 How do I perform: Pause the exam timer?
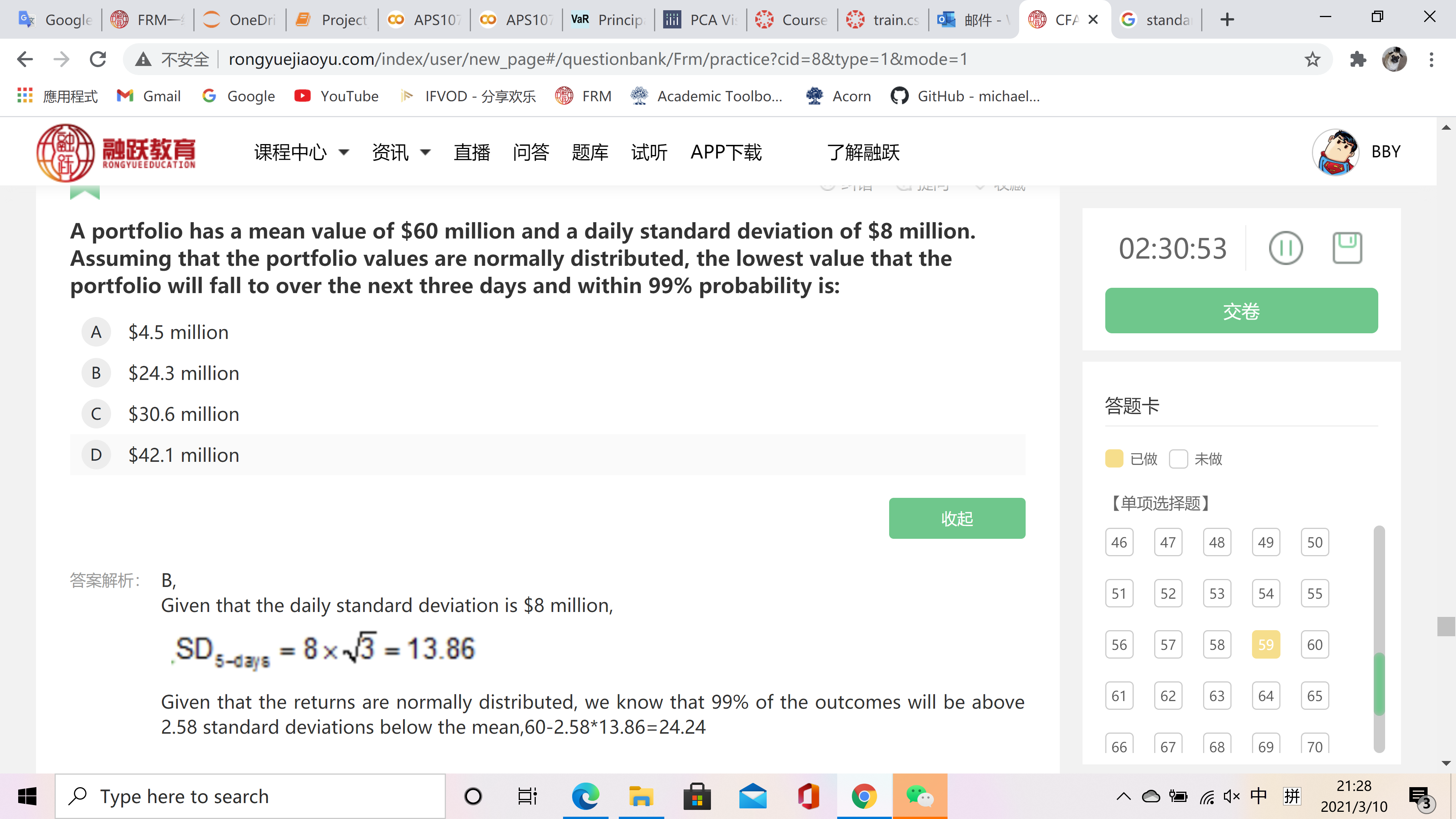pyautogui.click(x=1285, y=248)
